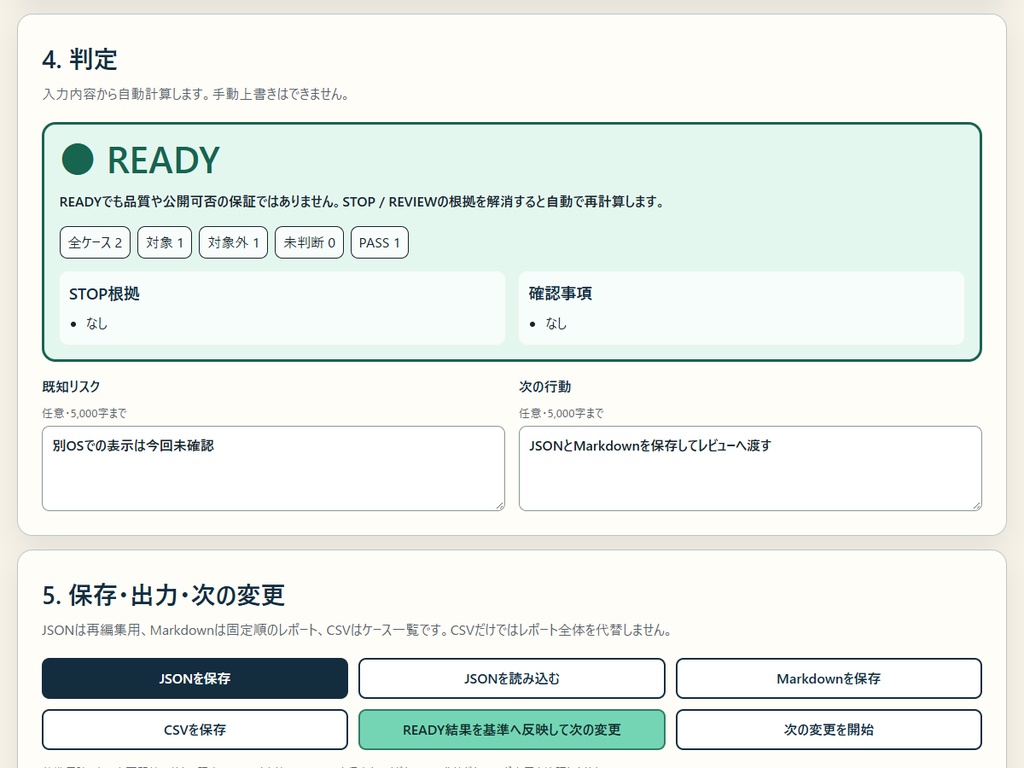1024x768 pixels.
Task: Click the JSONは再編集用 description line
Action: 357,630
